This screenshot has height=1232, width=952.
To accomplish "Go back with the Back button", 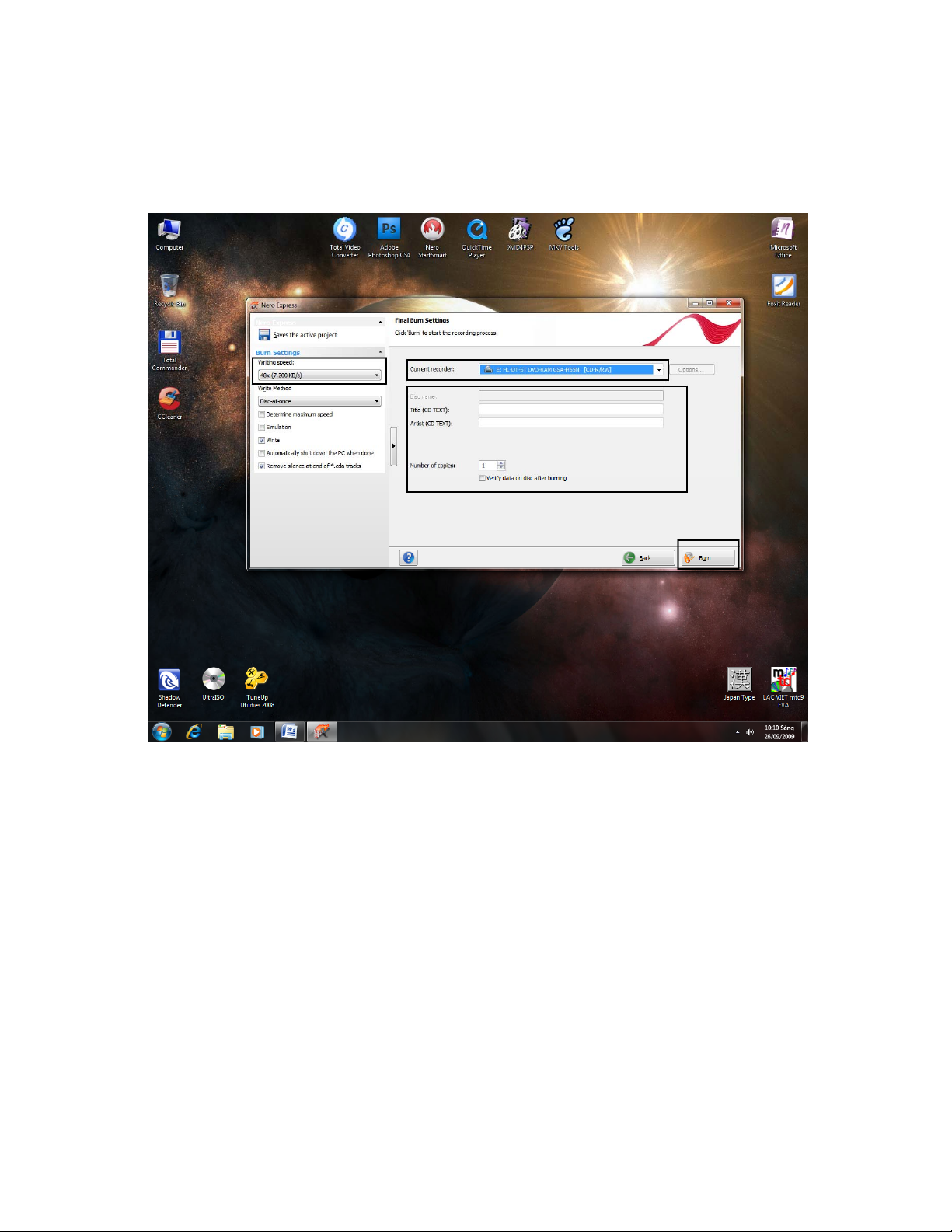I will click(647, 558).
